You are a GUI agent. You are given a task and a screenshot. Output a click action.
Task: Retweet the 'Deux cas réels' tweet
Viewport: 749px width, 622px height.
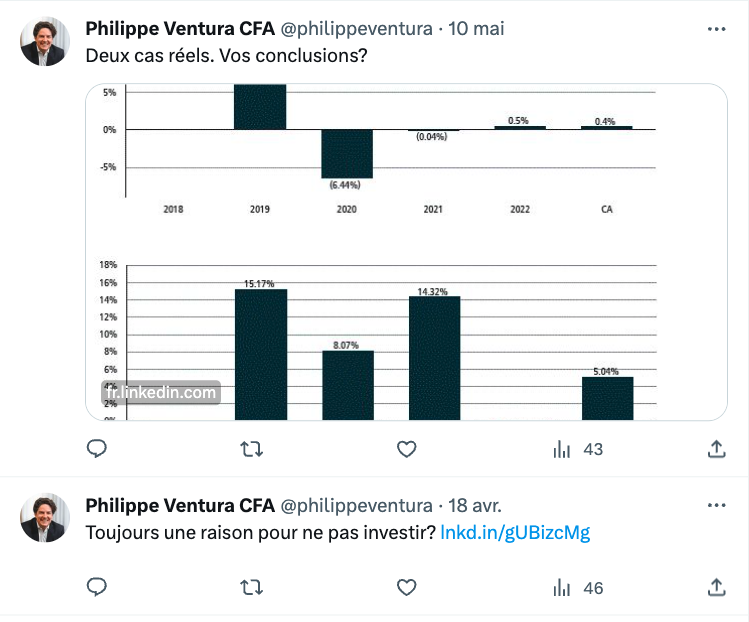tap(251, 449)
